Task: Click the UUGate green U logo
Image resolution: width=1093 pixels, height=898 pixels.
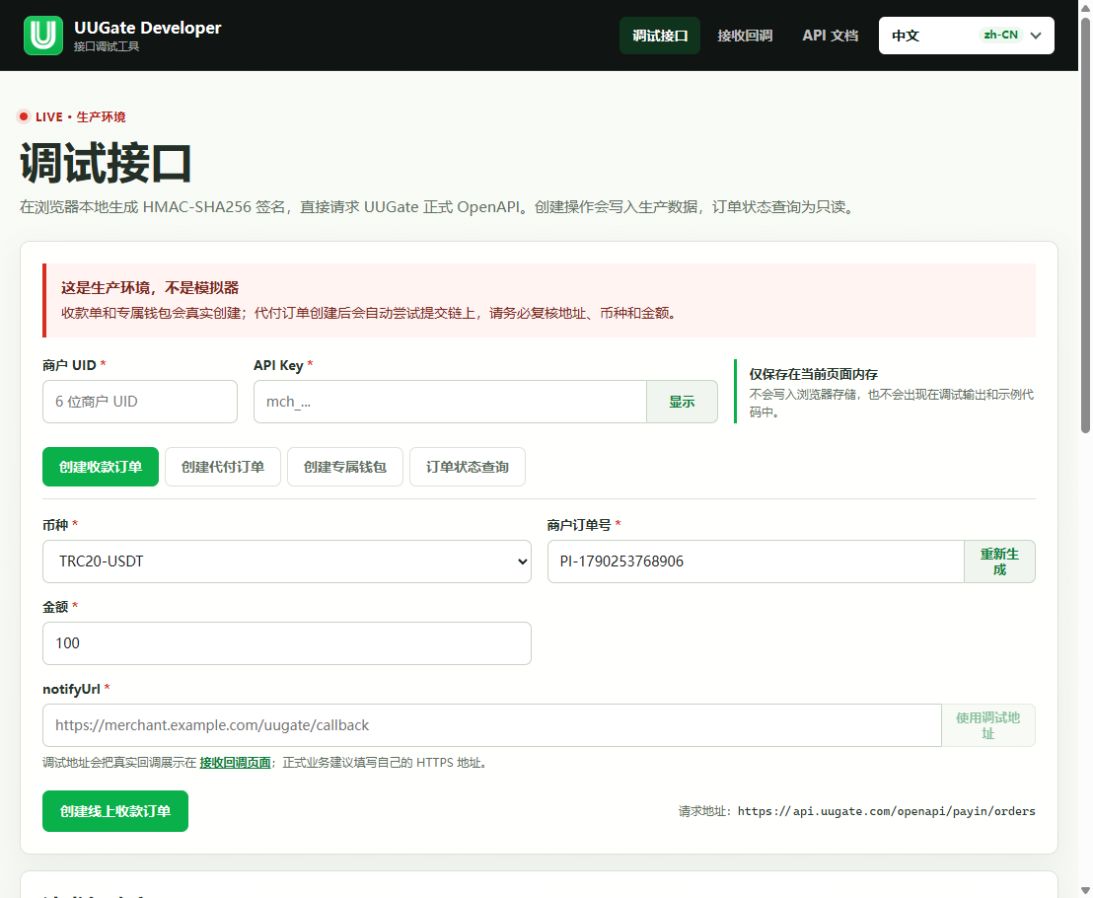Action: point(43,36)
